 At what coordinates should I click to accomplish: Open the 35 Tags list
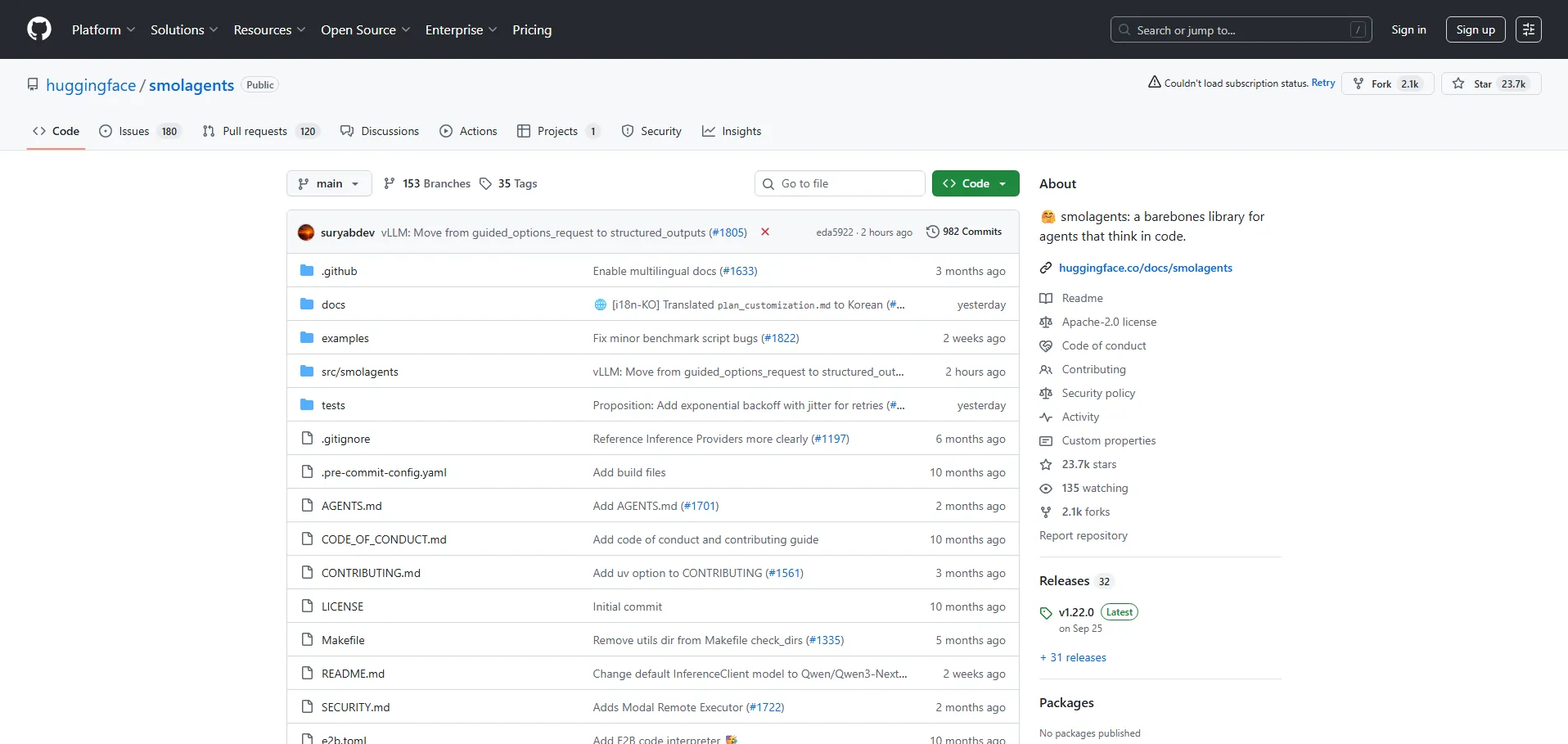508,183
